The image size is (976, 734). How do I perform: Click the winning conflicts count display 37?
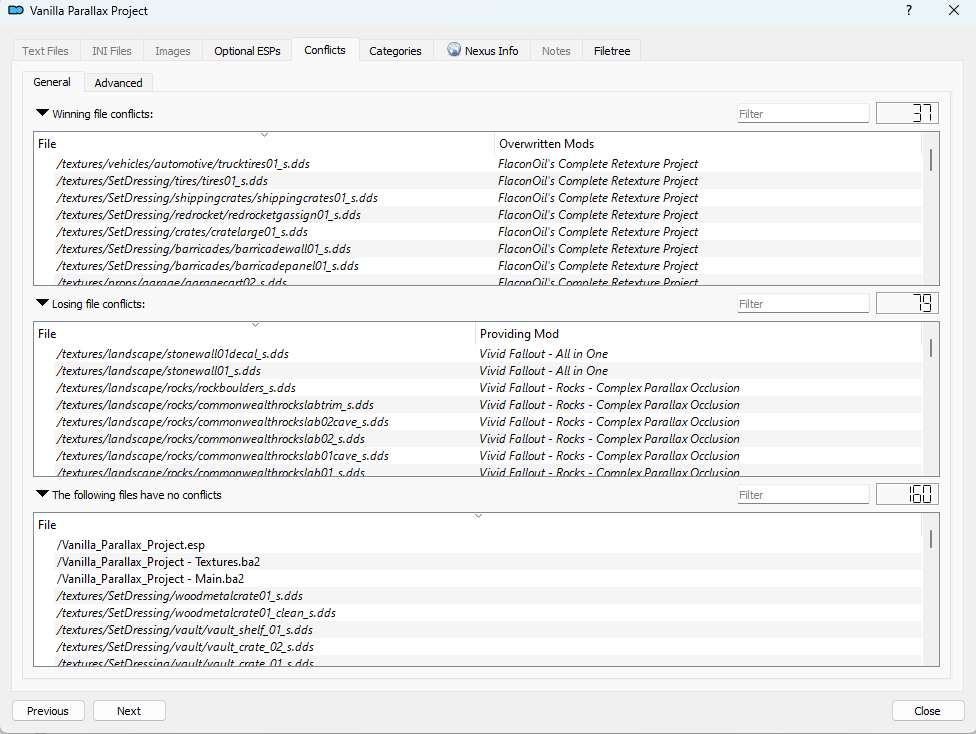tap(907, 113)
